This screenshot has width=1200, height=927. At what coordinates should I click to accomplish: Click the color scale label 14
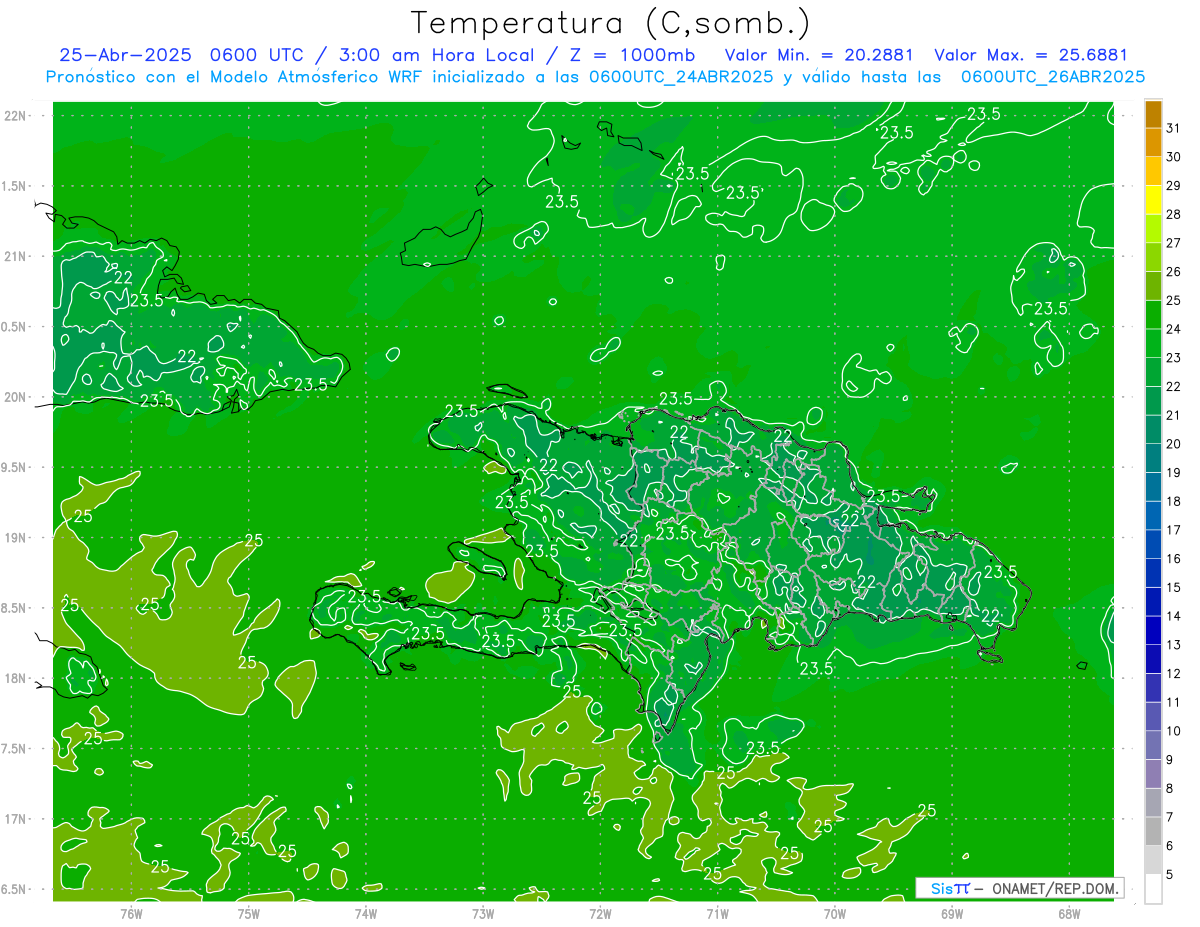[x=1174, y=616]
